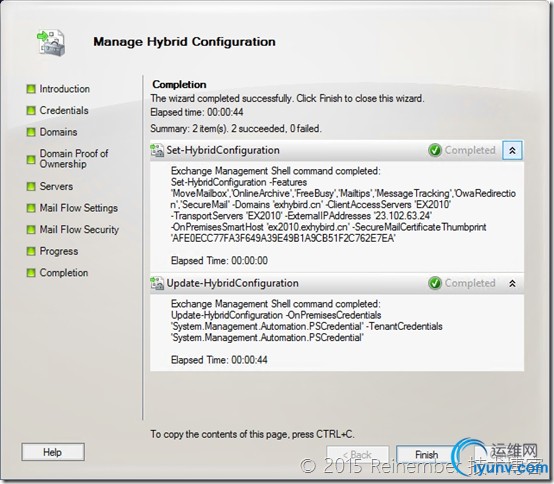Screen dimensions: 554x484
Task: Click the 'To copy the contents' CTRL+C hint
Action: 252,434
